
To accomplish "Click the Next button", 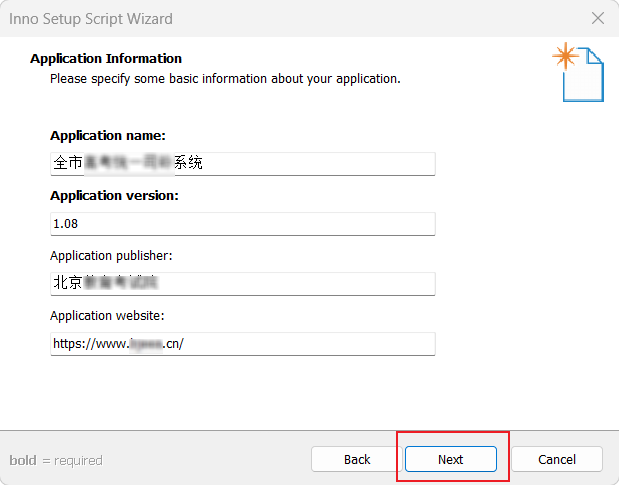I will pyautogui.click(x=450, y=459).
